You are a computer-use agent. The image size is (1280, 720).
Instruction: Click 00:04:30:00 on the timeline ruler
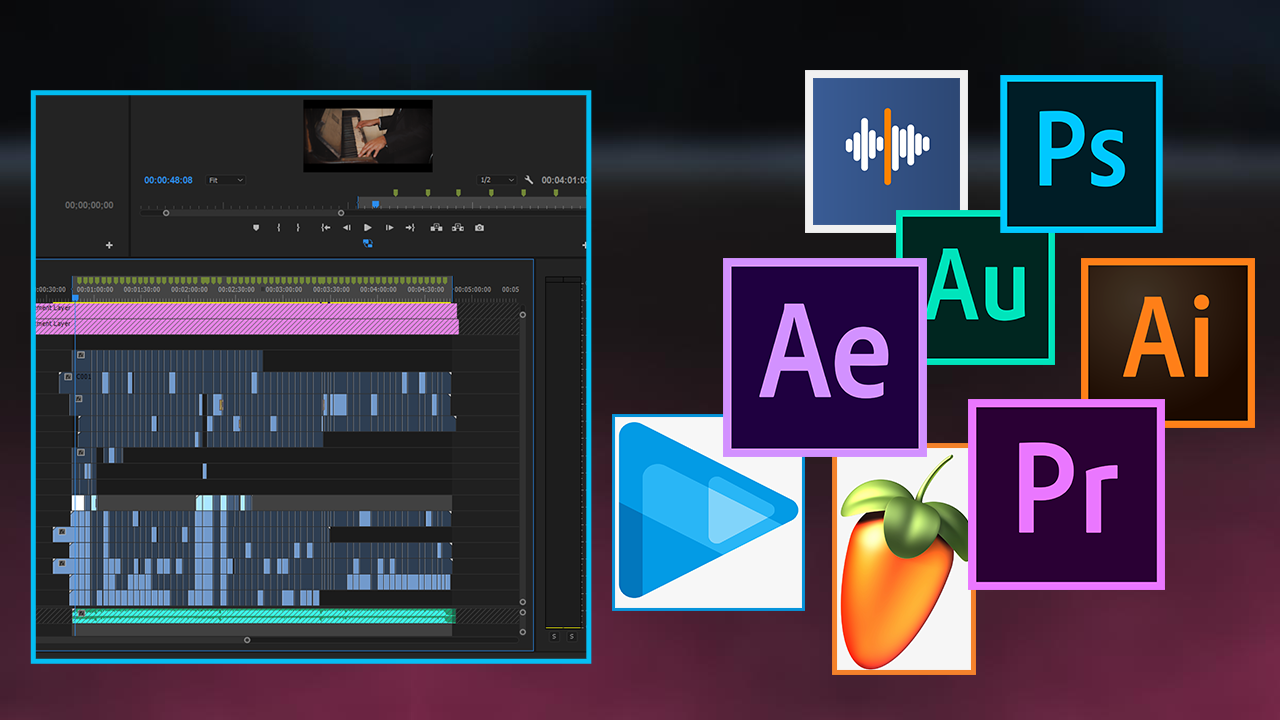(425, 289)
